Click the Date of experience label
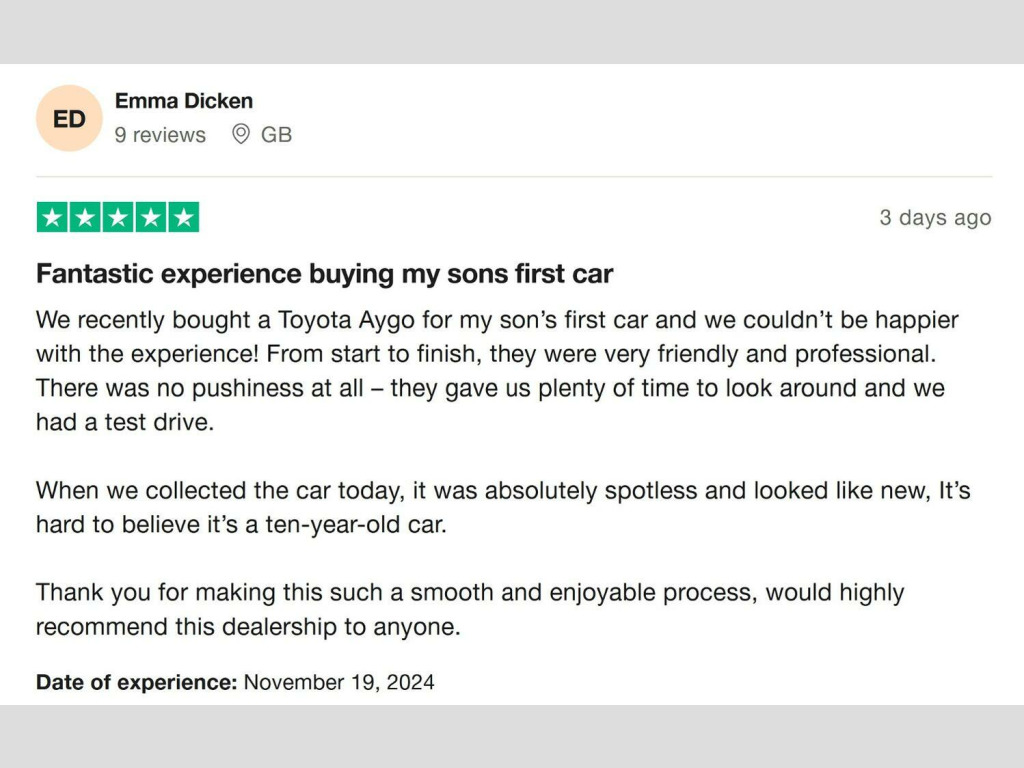Screen dimensions: 1024x768 coord(136,682)
